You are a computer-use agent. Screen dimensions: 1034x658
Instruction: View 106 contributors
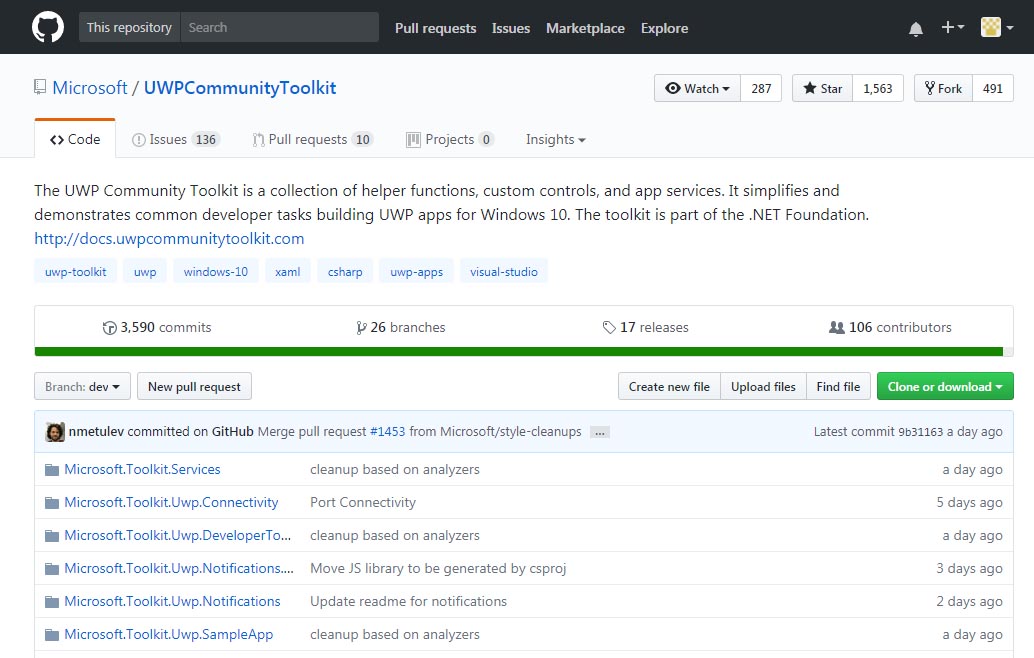point(890,327)
